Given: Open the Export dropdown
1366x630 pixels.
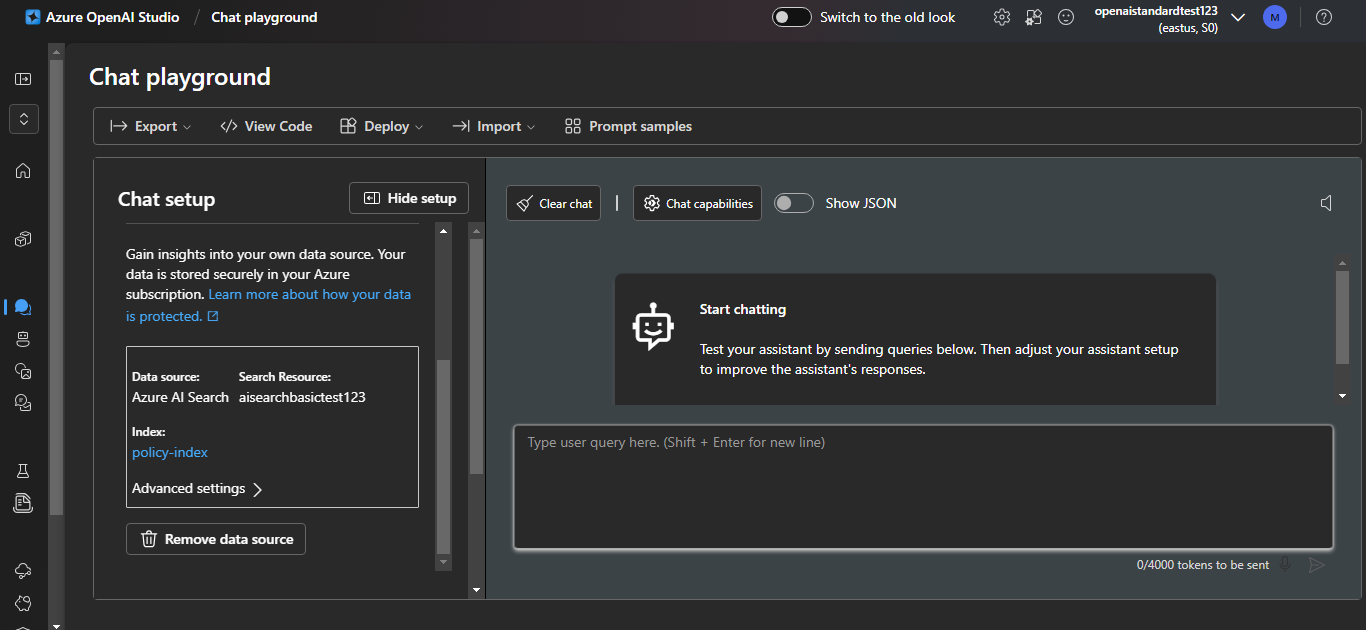Looking at the screenshot, I should tap(150, 126).
